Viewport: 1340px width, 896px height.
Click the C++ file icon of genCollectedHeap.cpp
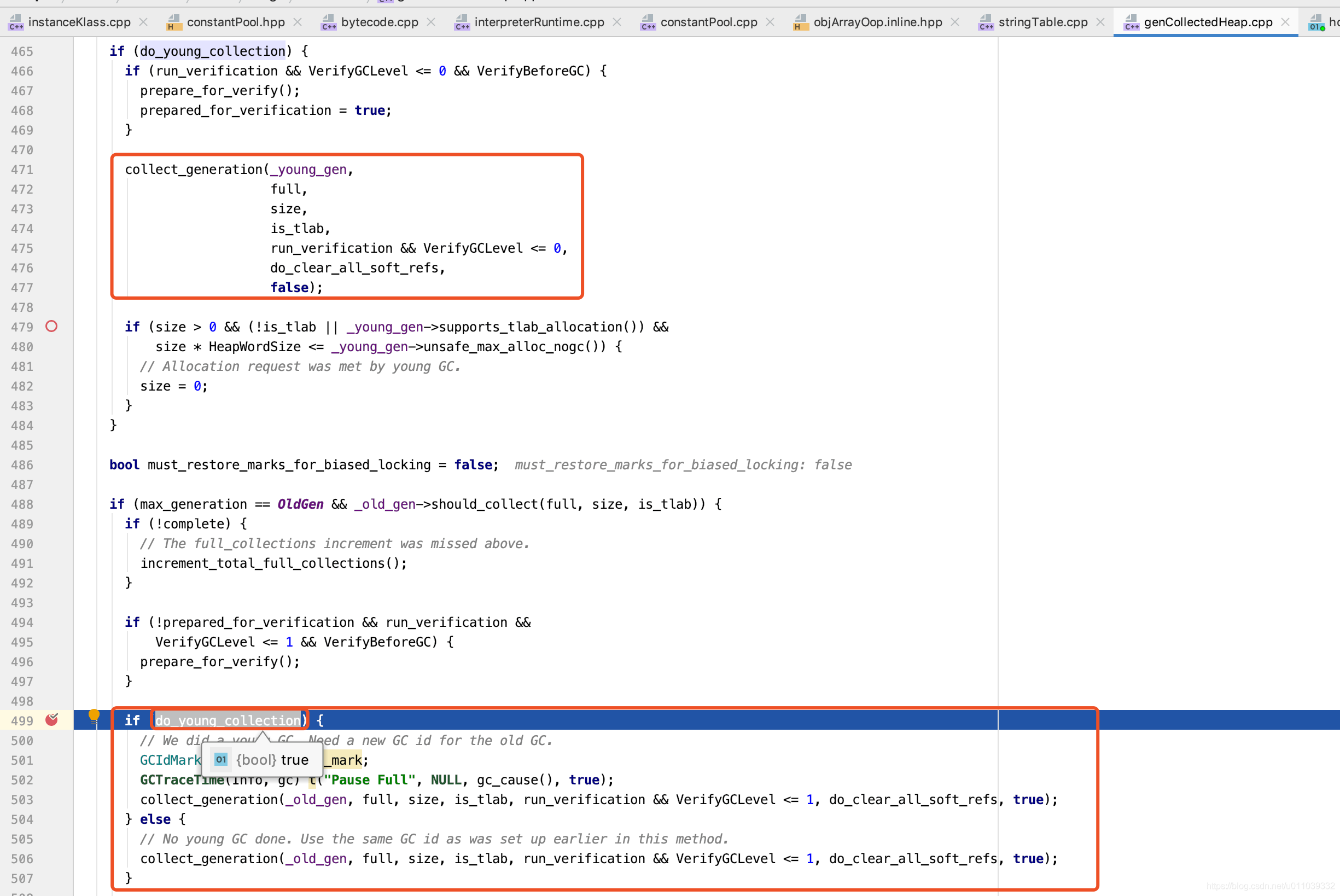click(x=1132, y=22)
